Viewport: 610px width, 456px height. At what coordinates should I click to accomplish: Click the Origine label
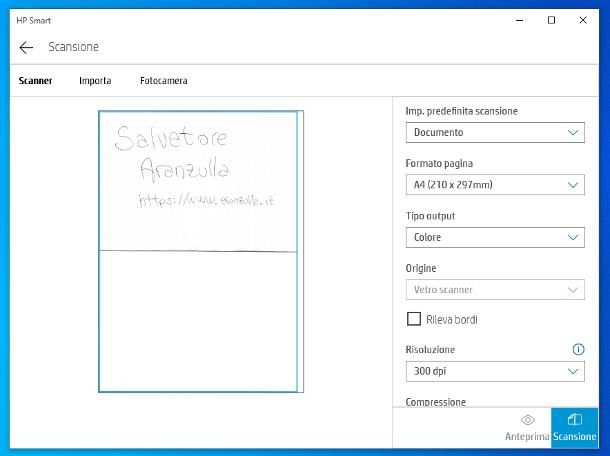coord(421,268)
